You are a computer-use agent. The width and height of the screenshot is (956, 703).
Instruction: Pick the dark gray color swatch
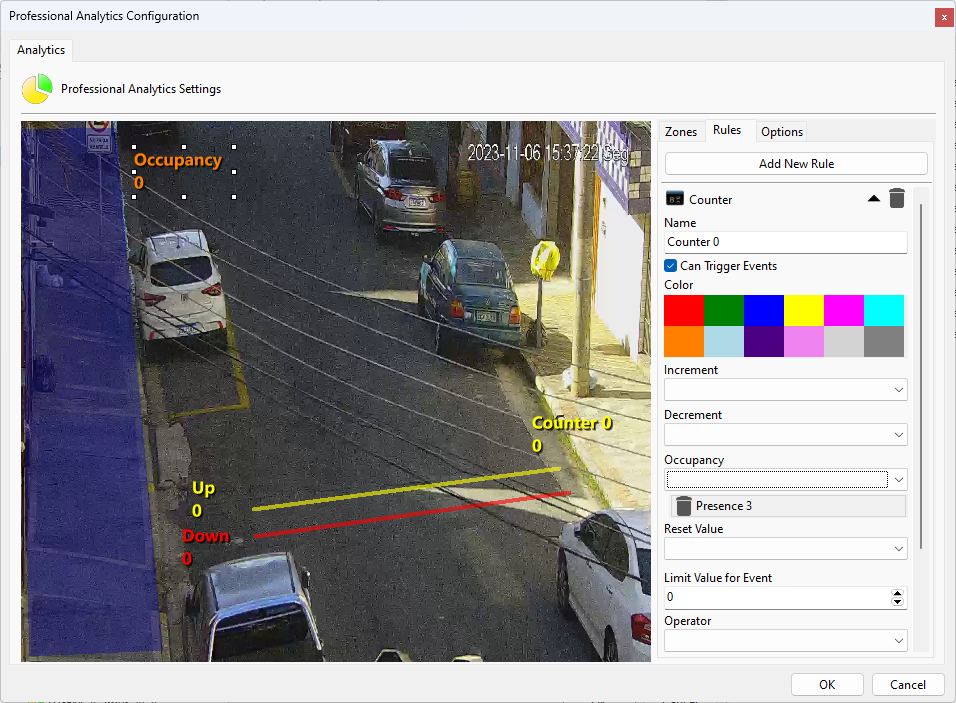click(x=884, y=341)
